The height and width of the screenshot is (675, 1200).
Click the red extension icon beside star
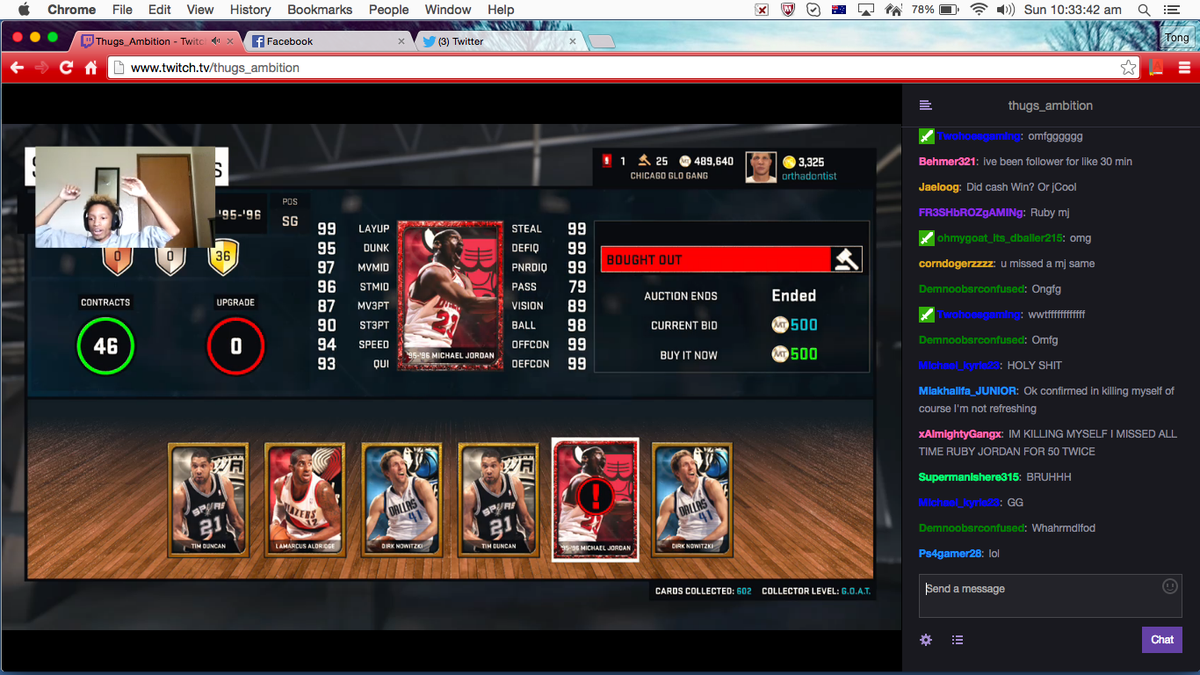click(x=1156, y=68)
